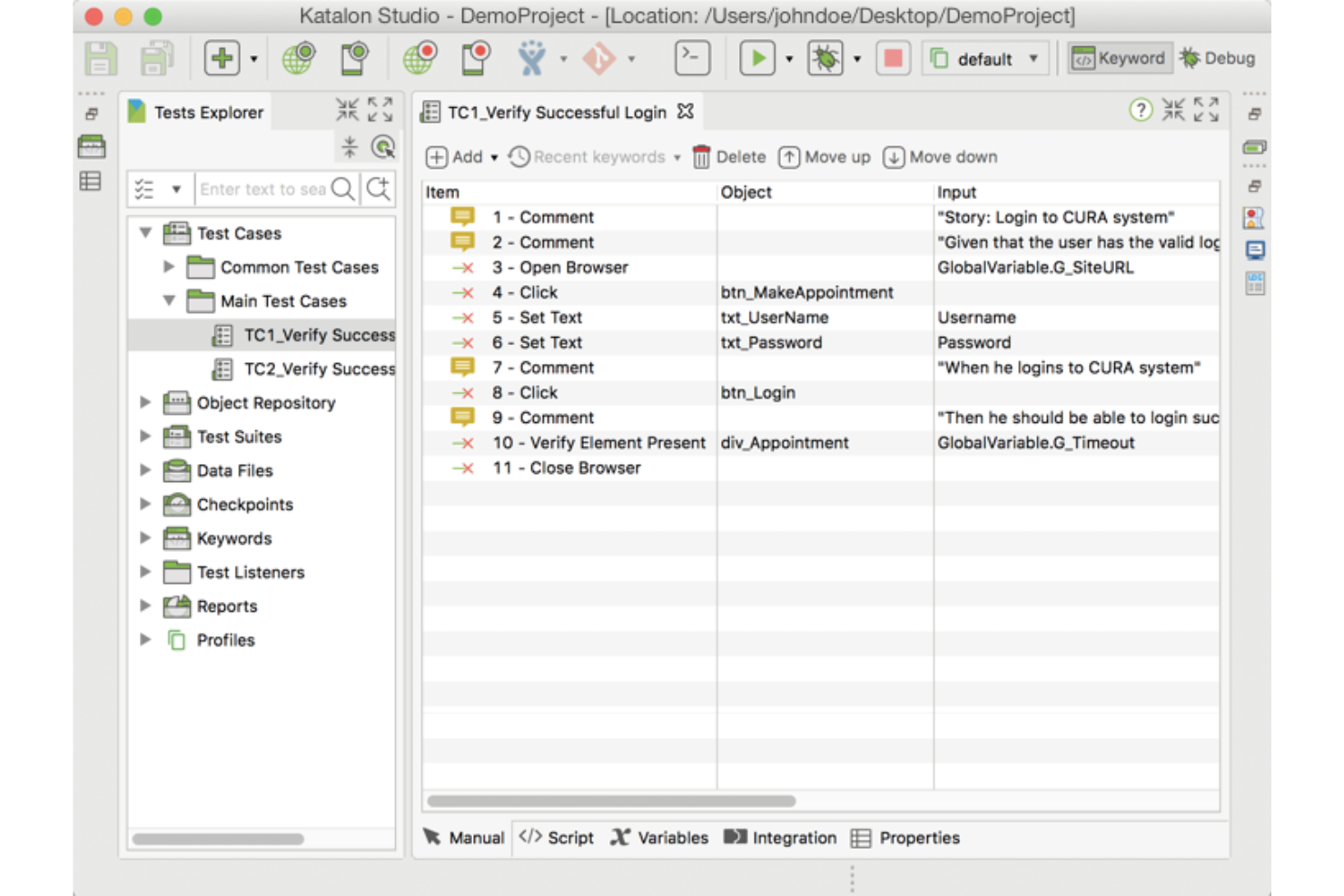Open the New item dropdown arrow
1344x896 pixels.
(x=253, y=59)
